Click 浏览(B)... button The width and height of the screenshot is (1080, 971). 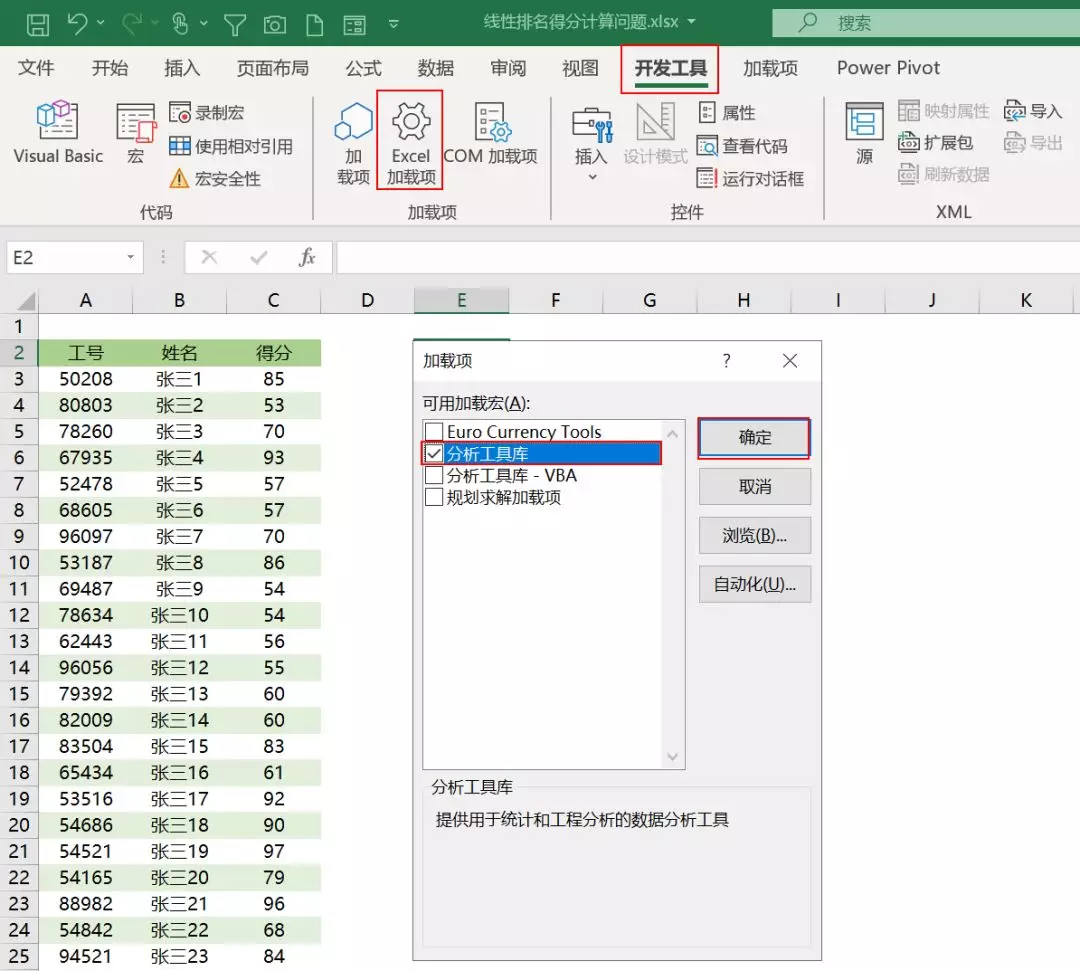pyautogui.click(x=754, y=535)
